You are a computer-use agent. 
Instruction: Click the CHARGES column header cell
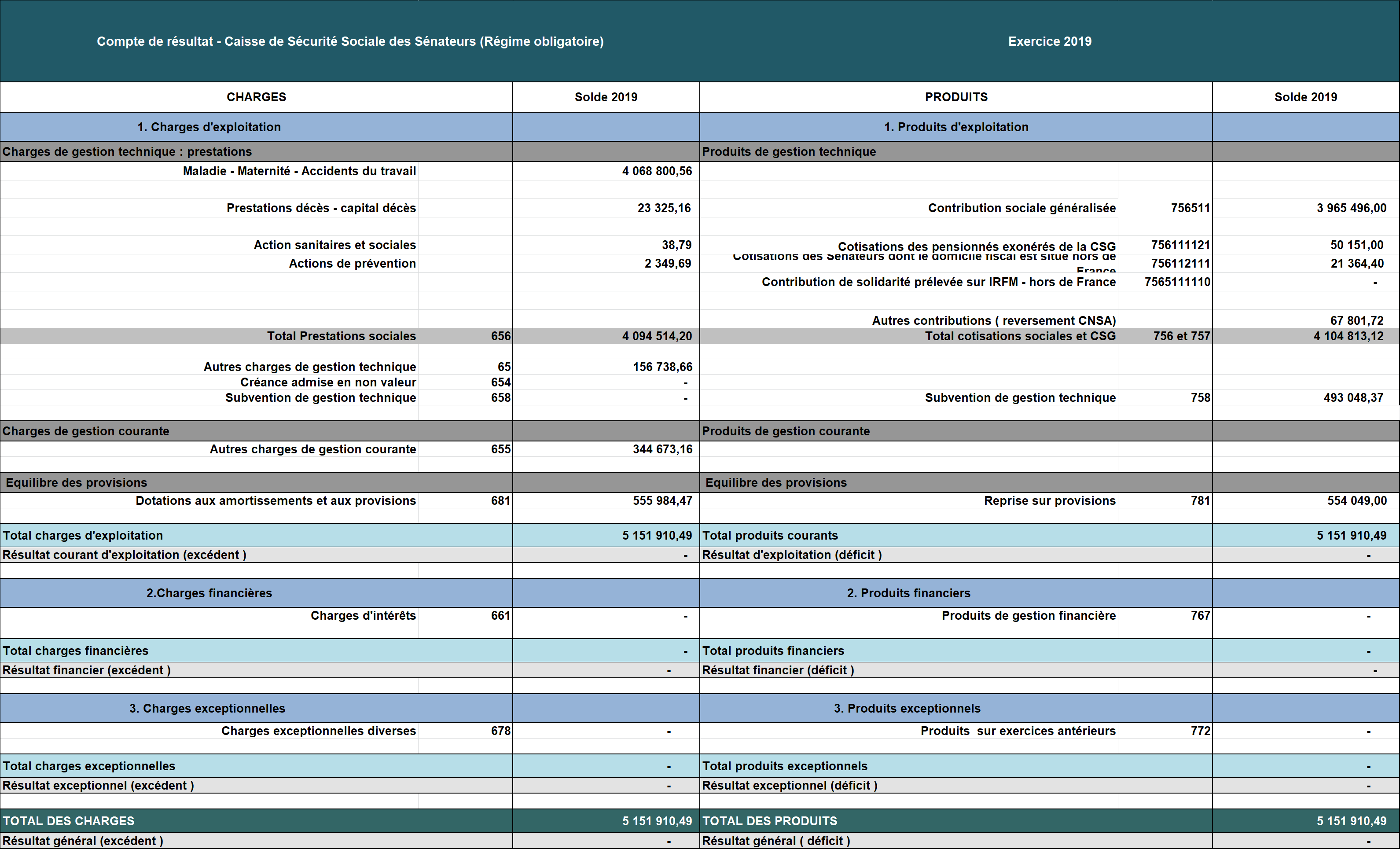tap(256, 97)
